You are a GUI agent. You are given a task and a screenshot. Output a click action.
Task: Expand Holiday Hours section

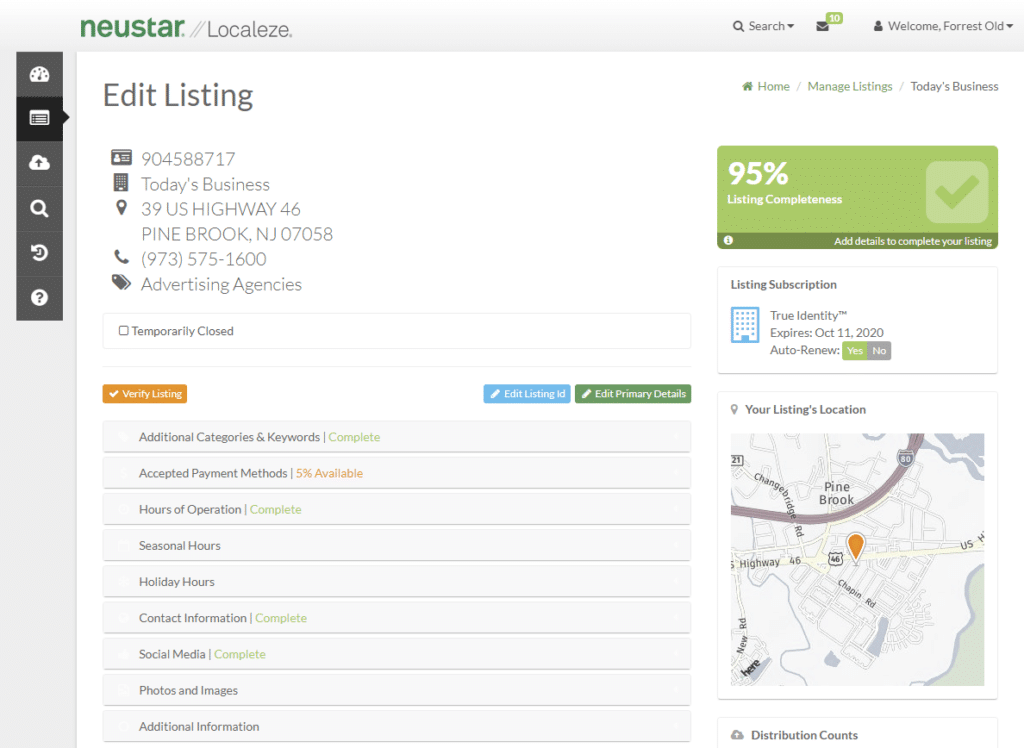pos(396,581)
